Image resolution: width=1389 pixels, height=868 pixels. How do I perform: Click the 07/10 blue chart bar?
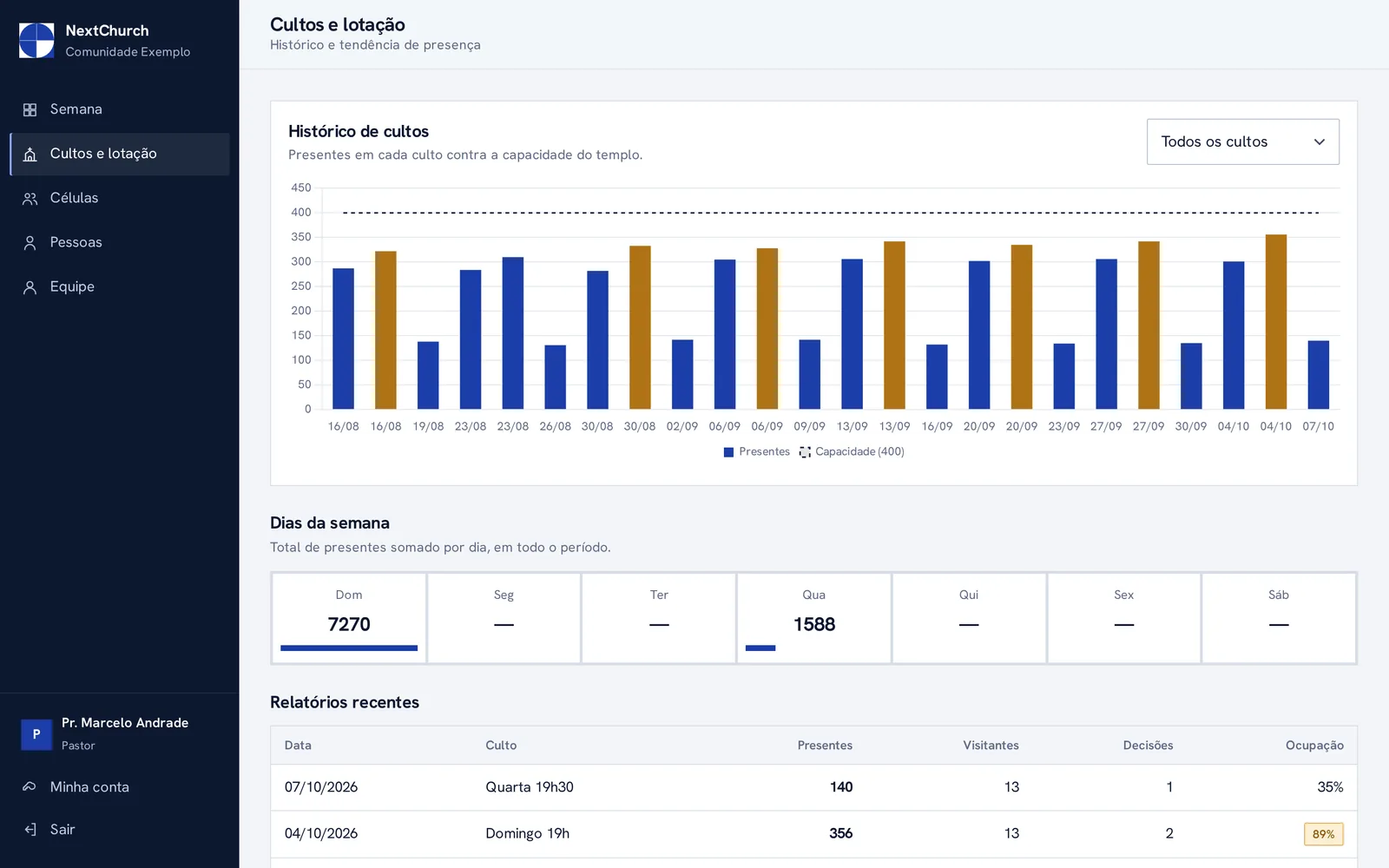coord(1318,374)
